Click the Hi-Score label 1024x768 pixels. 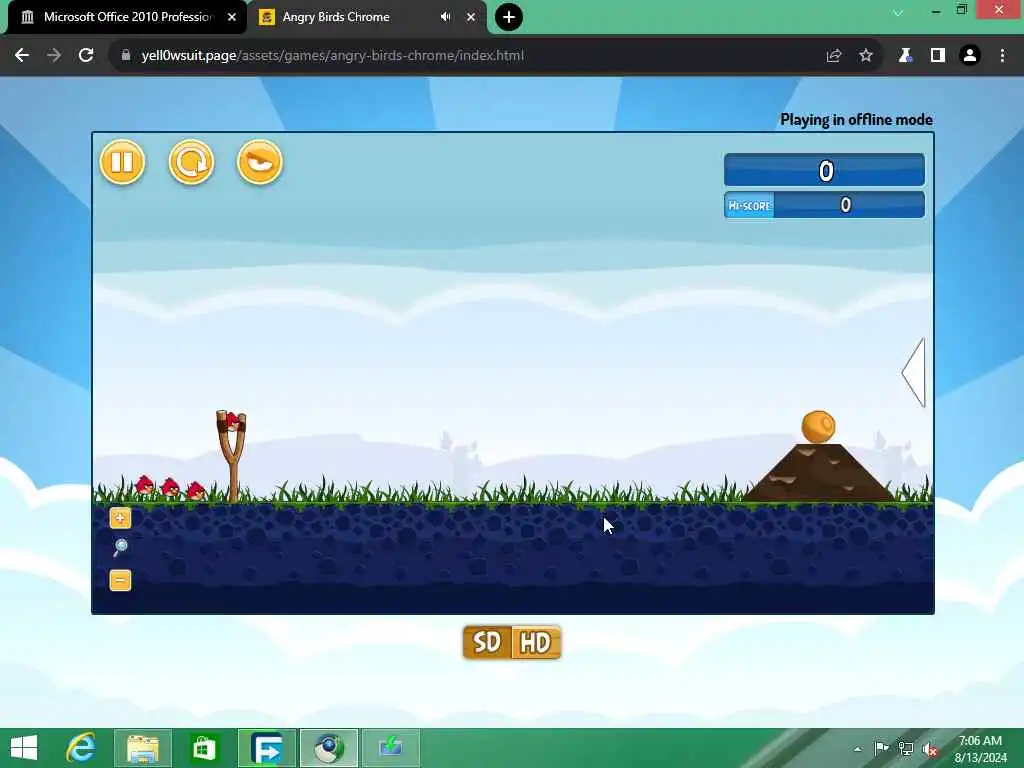pos(749,205)
